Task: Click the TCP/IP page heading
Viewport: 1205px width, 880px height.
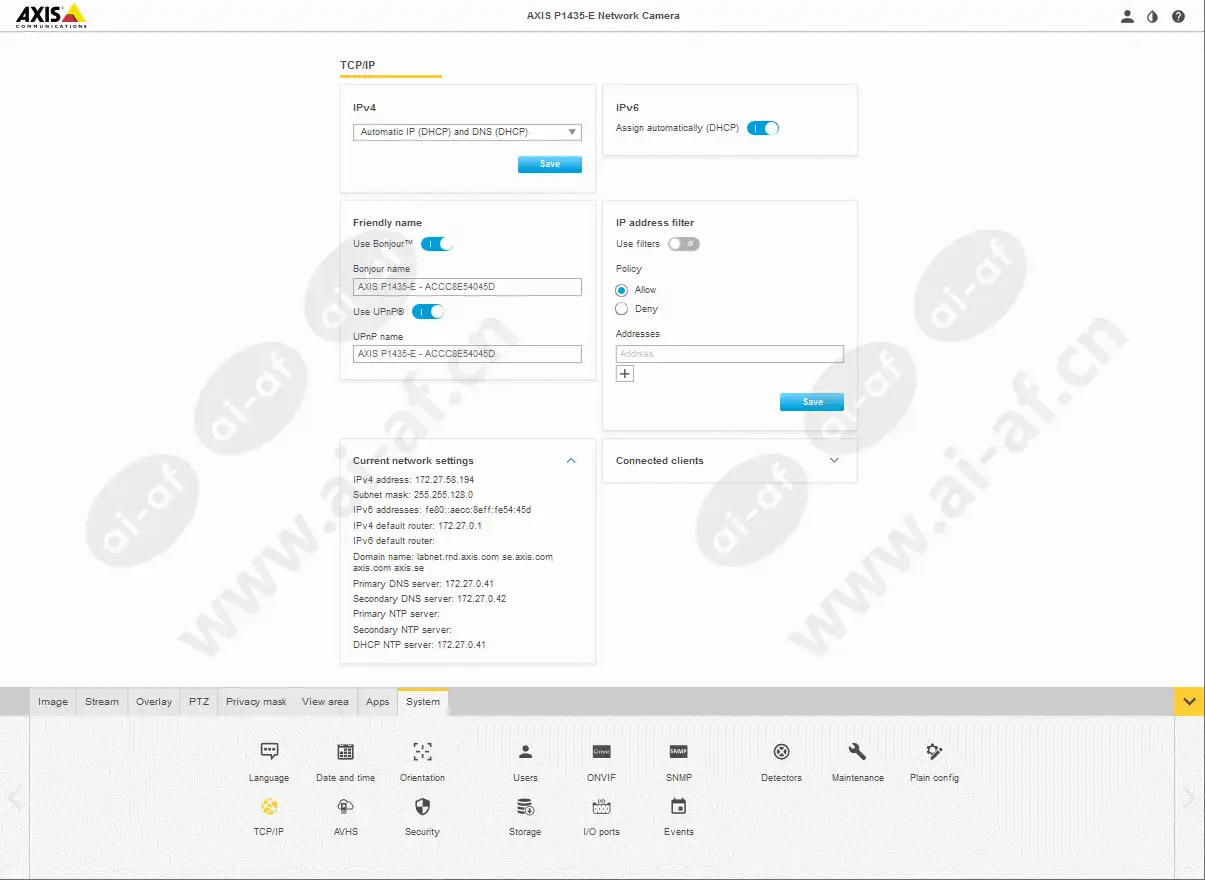Action: (x=358, y=66)
